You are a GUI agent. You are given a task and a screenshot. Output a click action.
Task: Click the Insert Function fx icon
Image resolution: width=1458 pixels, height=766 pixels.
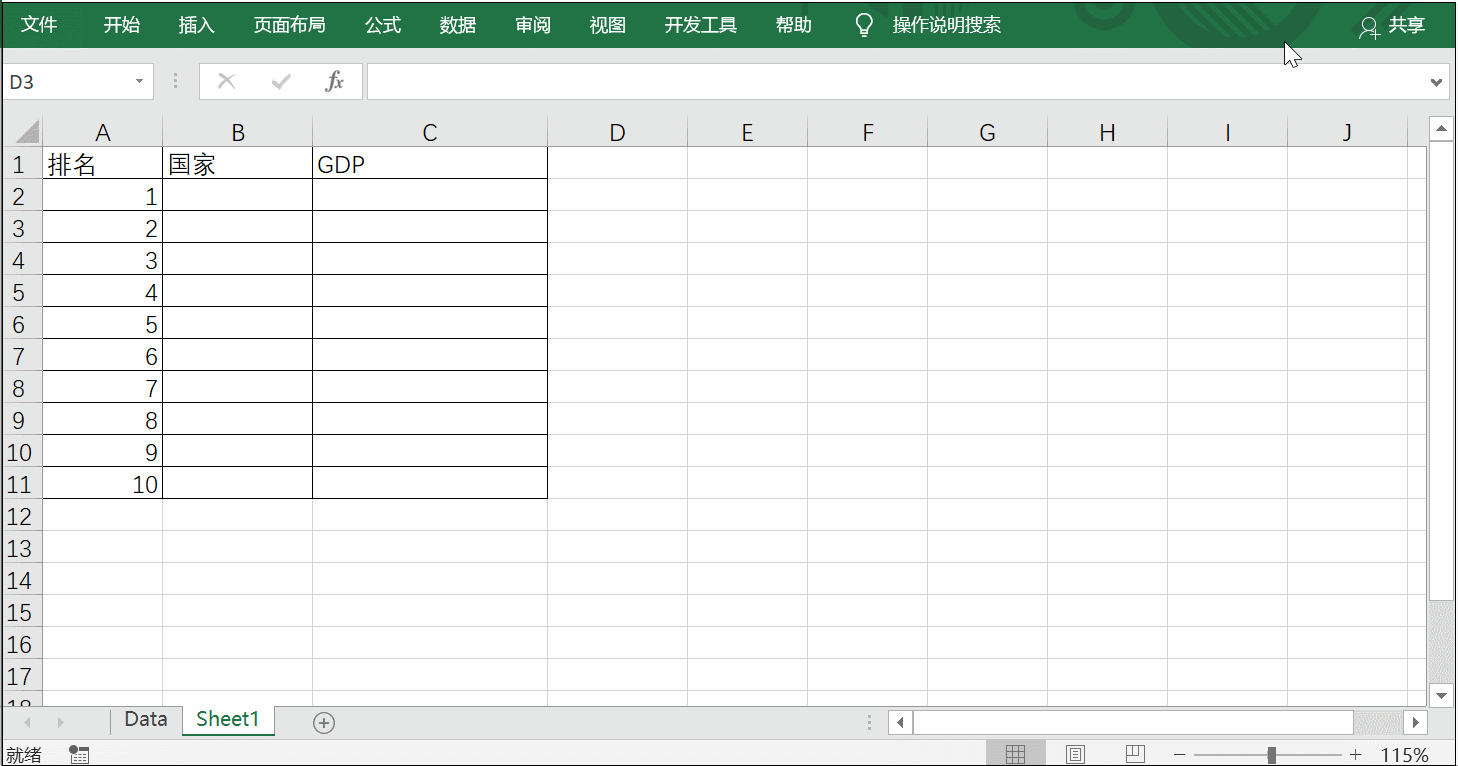tap(335, 82)
